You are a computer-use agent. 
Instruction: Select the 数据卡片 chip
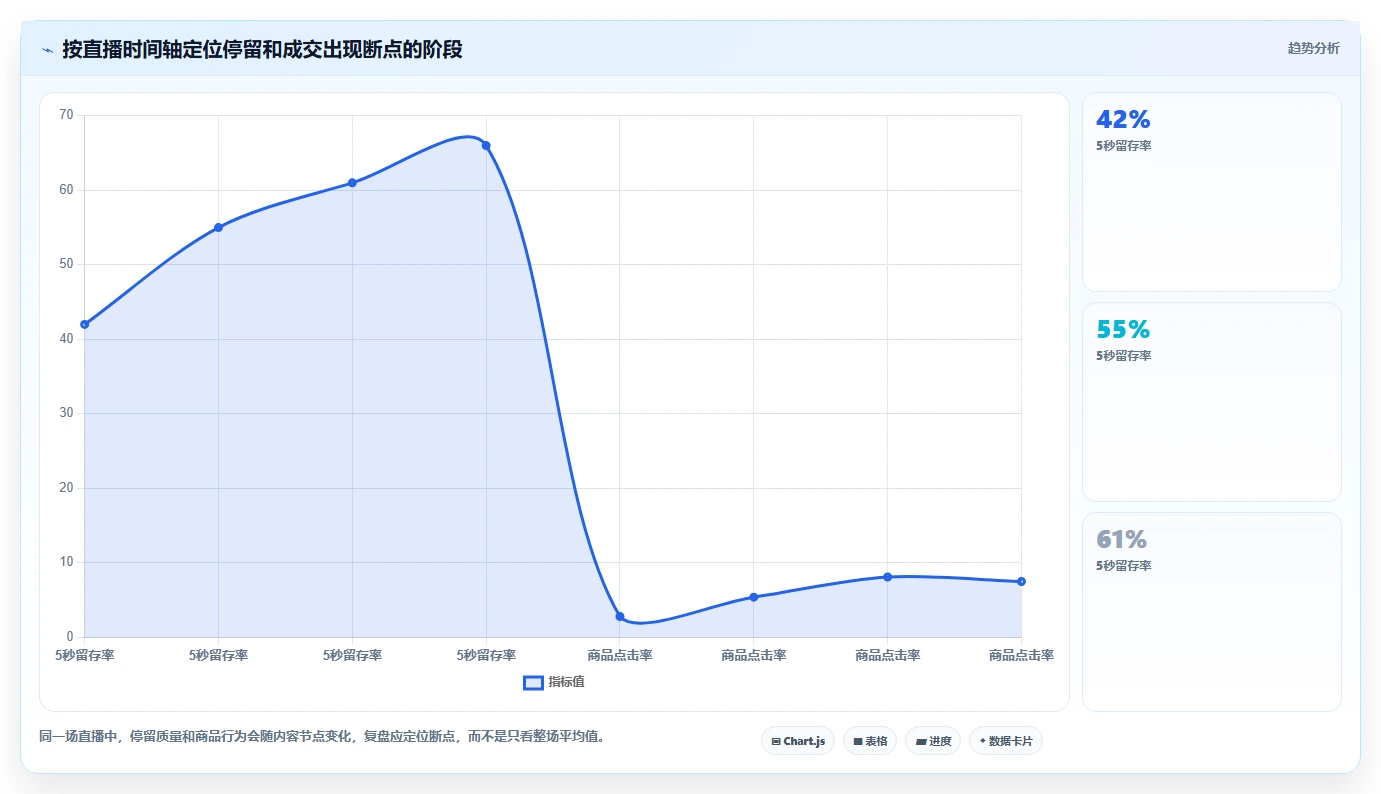click(1006, 741)
